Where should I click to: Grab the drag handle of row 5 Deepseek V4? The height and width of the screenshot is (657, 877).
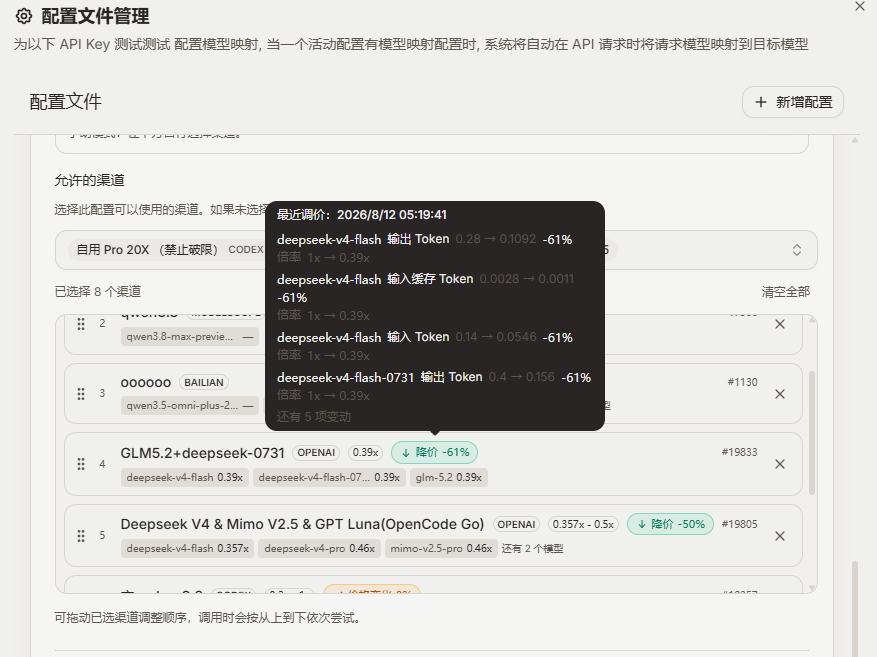81,536
